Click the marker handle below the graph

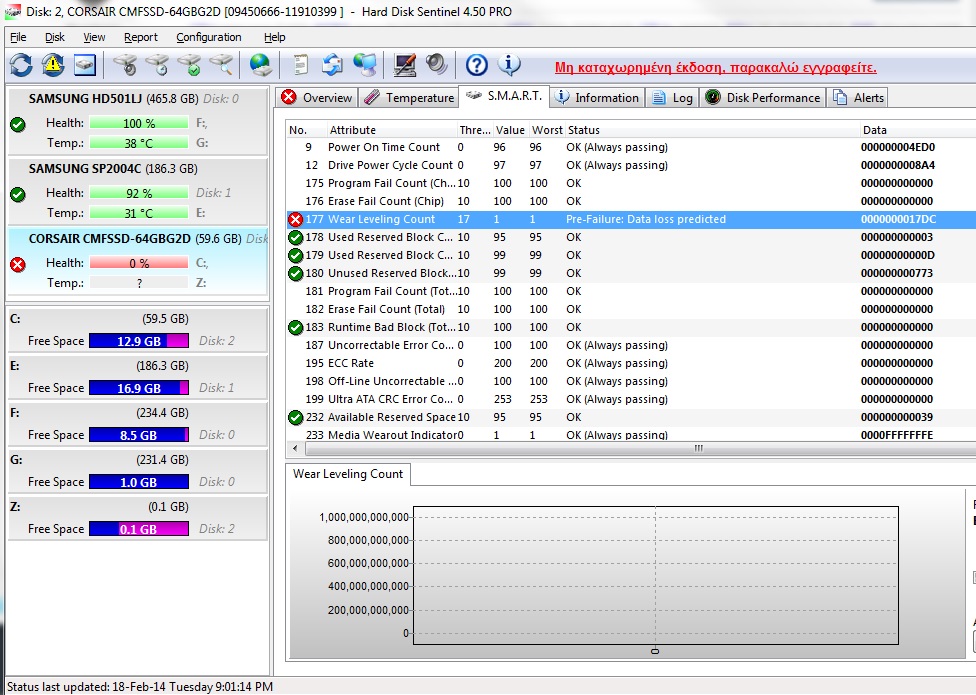point(655,651)
